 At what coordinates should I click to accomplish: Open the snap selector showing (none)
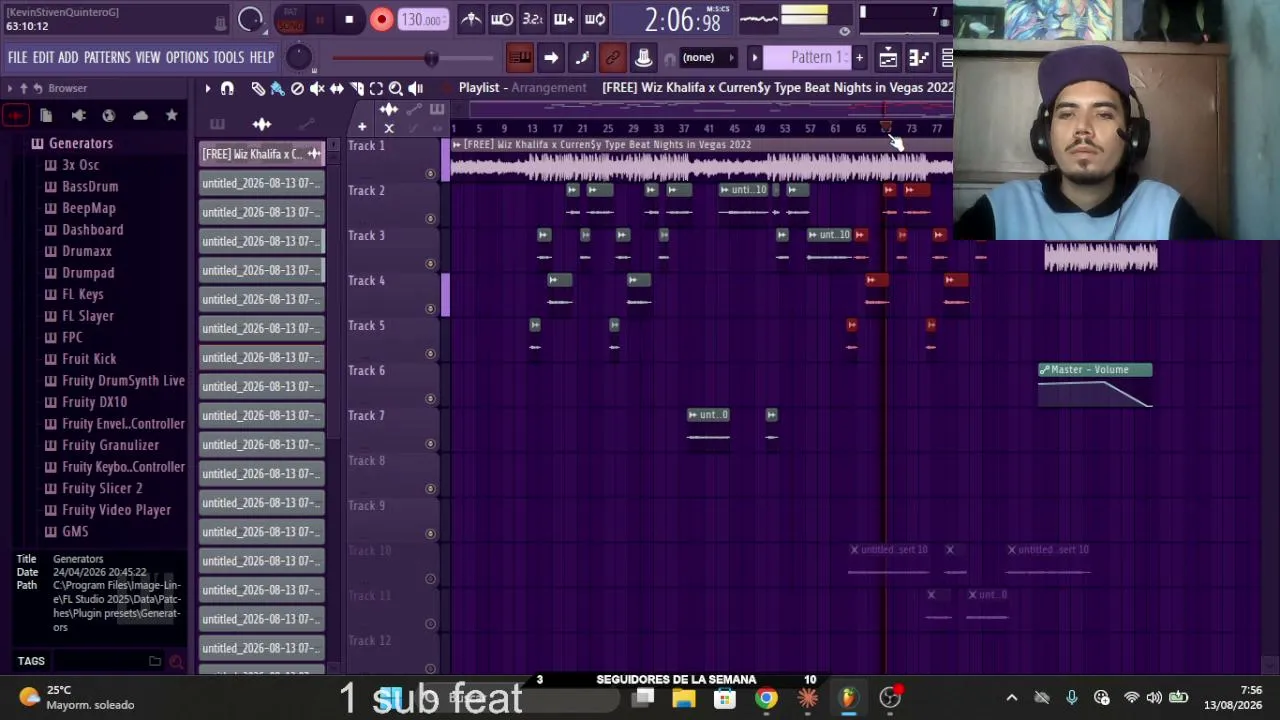(708, 57)
